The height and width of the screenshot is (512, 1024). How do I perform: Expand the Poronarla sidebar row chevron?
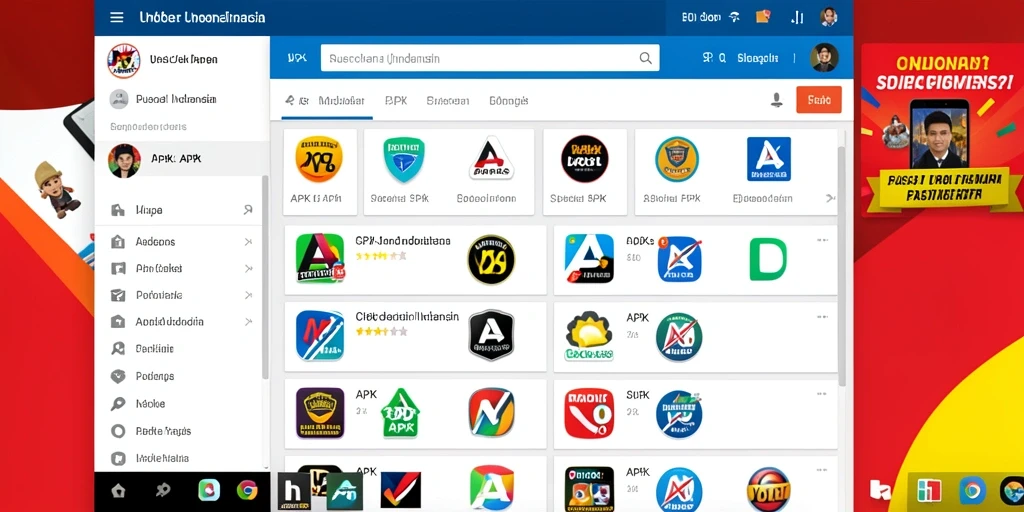pos(248,295)
